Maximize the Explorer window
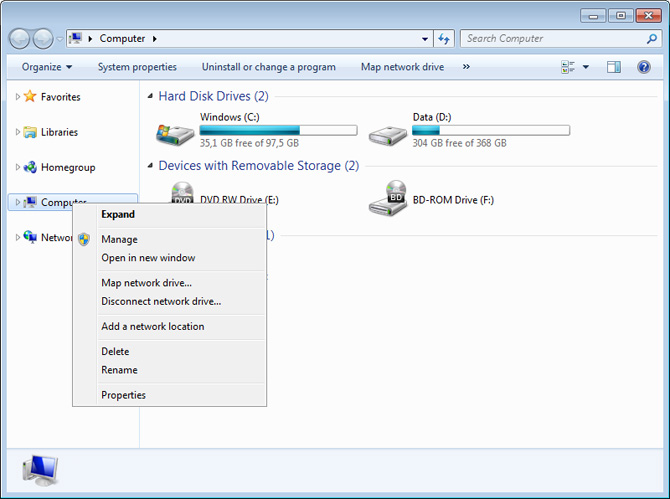Image resolution: width=670 pixels, height=499 pixels. tap(620, 16)
